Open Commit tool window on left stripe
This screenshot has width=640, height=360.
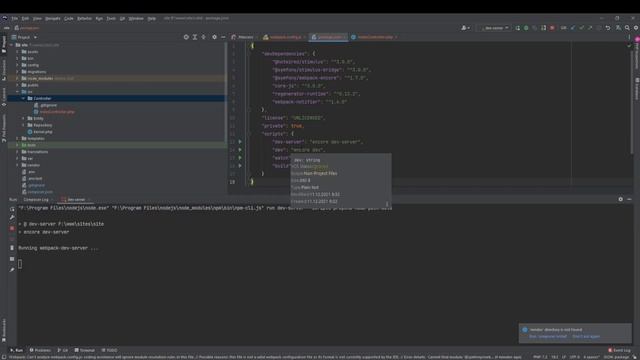[4, 96]
